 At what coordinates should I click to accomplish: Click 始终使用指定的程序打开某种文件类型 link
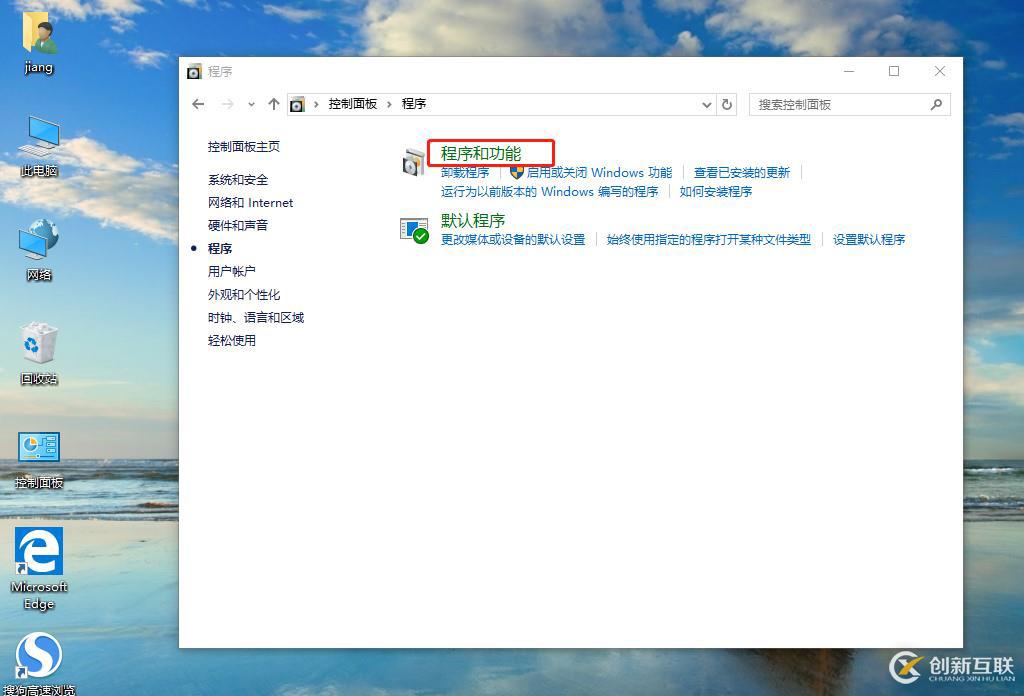(709, 240)
